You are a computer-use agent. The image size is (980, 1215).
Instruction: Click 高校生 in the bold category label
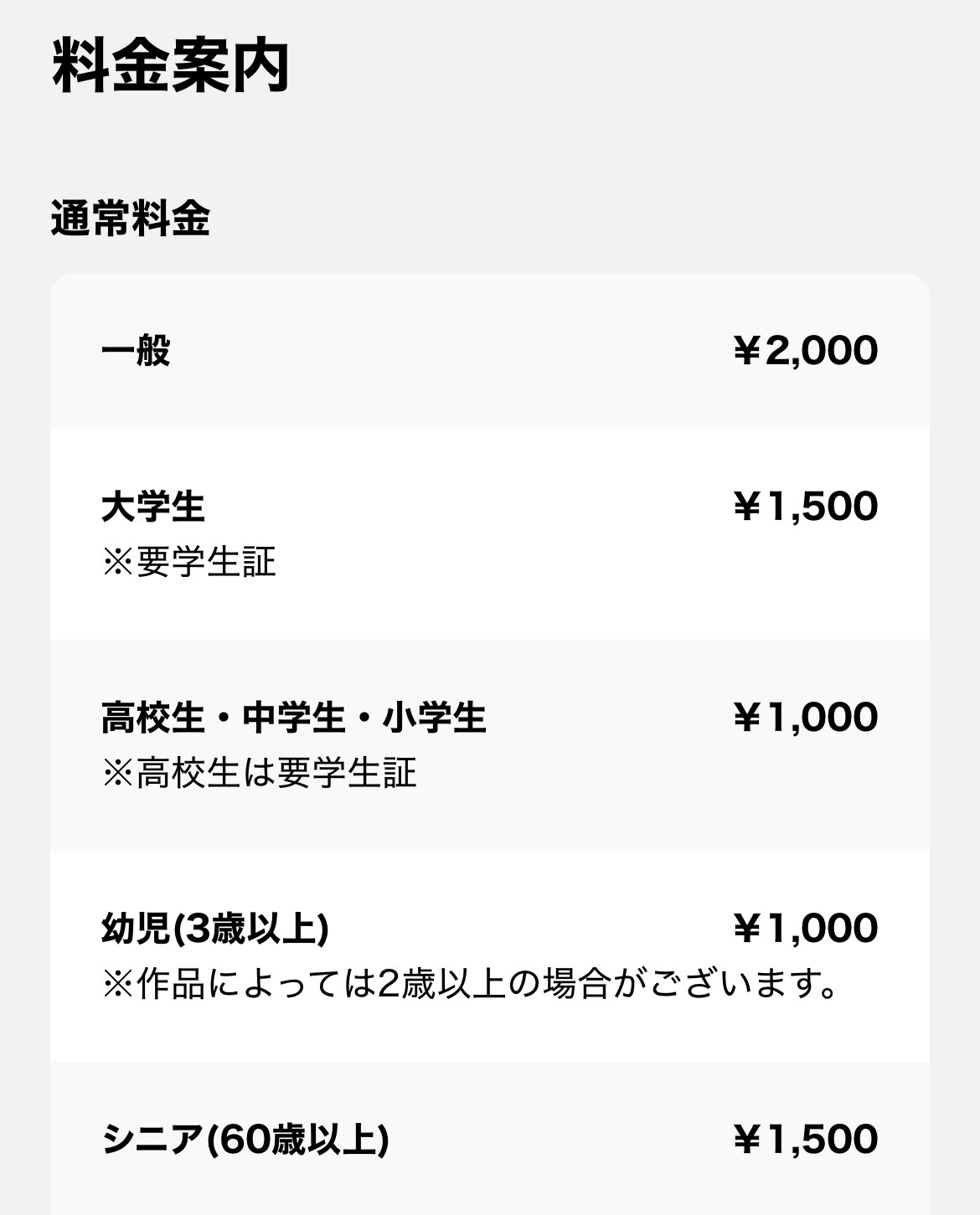pos(153,718)
